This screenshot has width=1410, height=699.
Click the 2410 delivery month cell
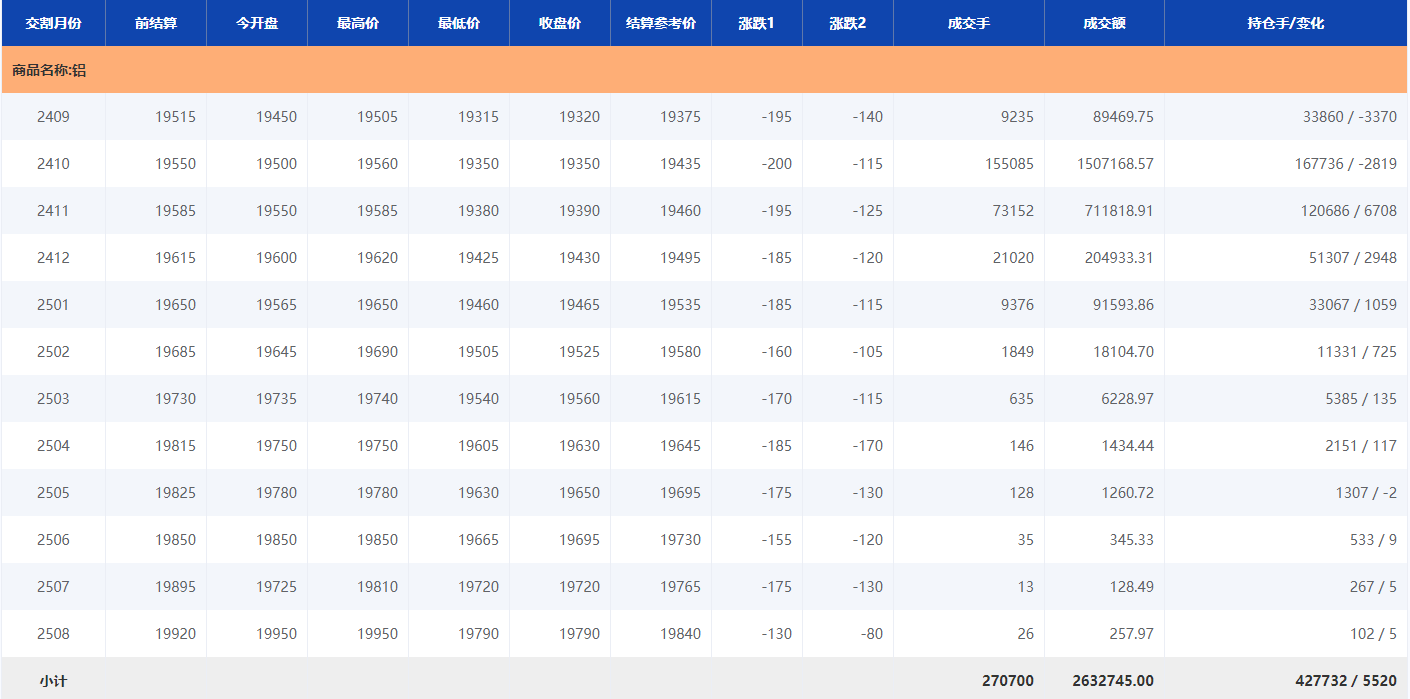[x=53, y=164]
